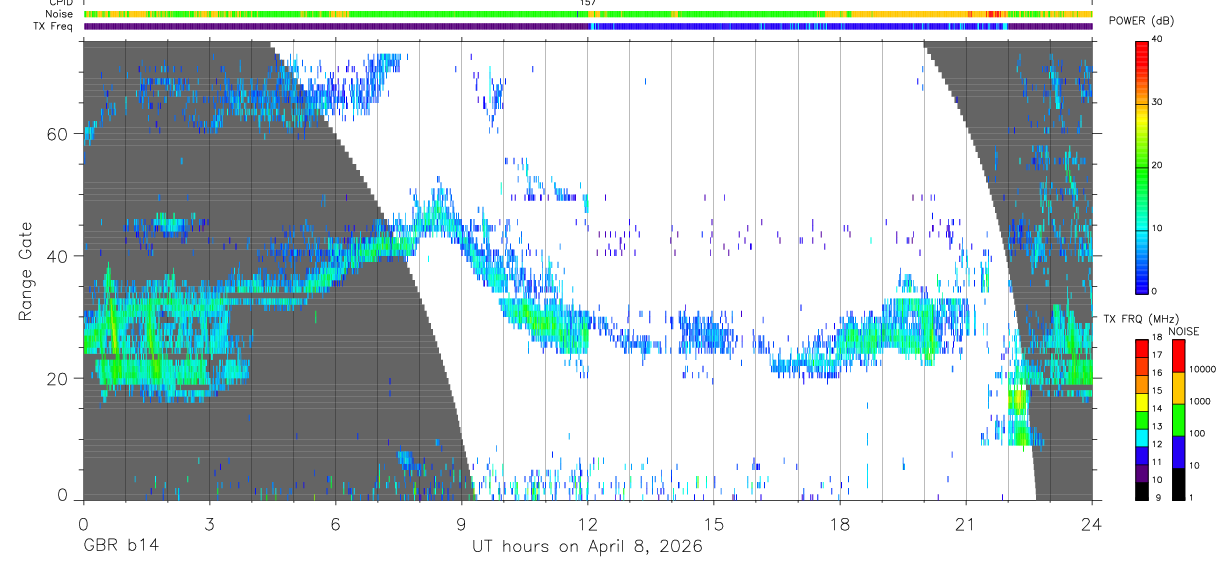1228x567 pixels.
Task: Click the 'NOISE' legend title
Action: tap(1185, 330)
